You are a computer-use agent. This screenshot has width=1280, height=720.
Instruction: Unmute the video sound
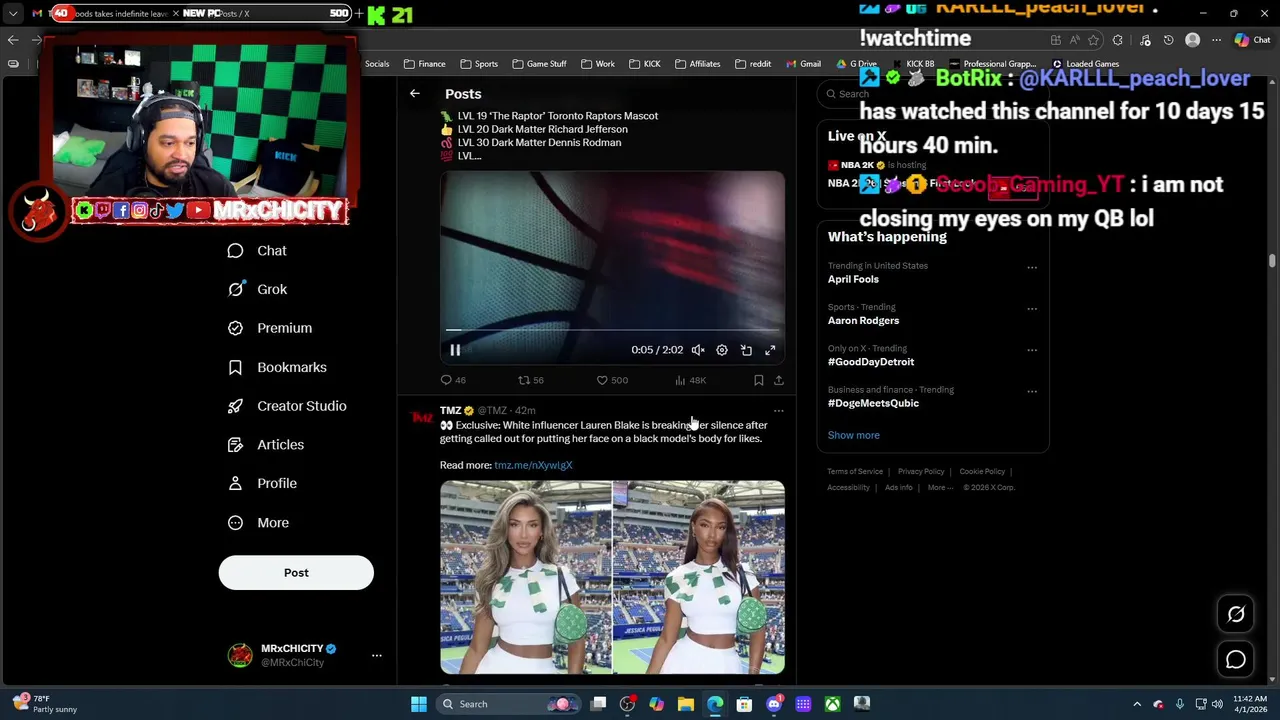(x=698, y=350)
